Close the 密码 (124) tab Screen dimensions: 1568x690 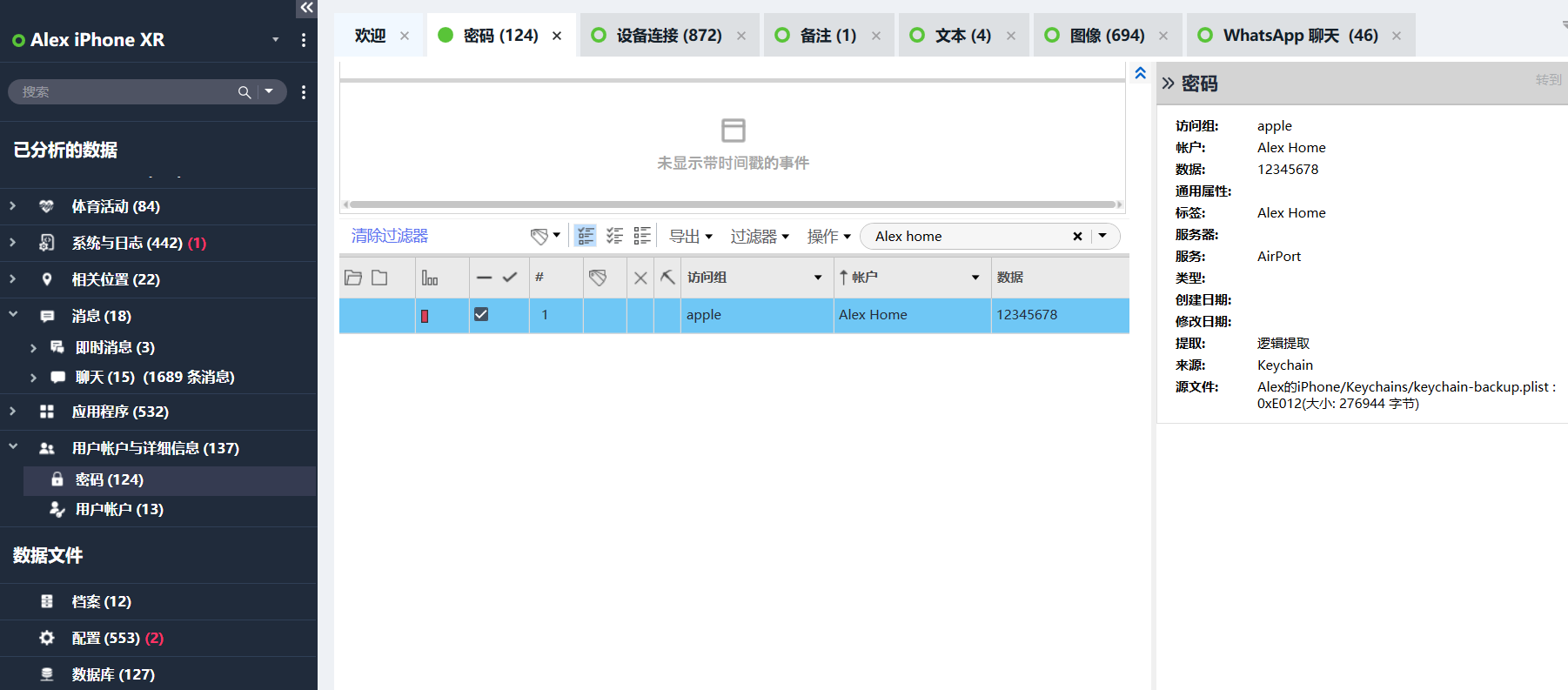[557, 36]
